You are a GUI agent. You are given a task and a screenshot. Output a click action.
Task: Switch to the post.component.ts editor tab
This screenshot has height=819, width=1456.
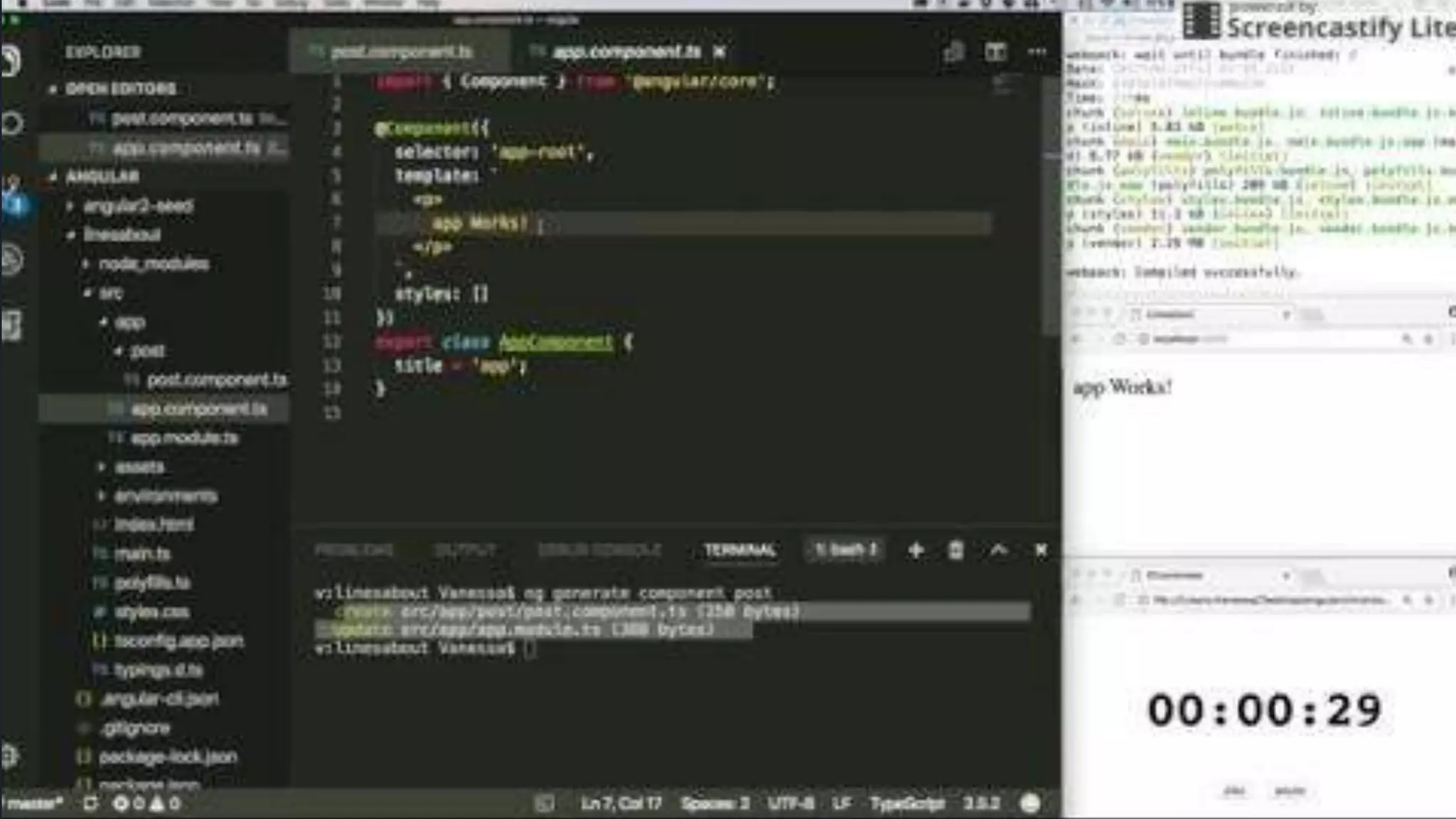(401, 52)
